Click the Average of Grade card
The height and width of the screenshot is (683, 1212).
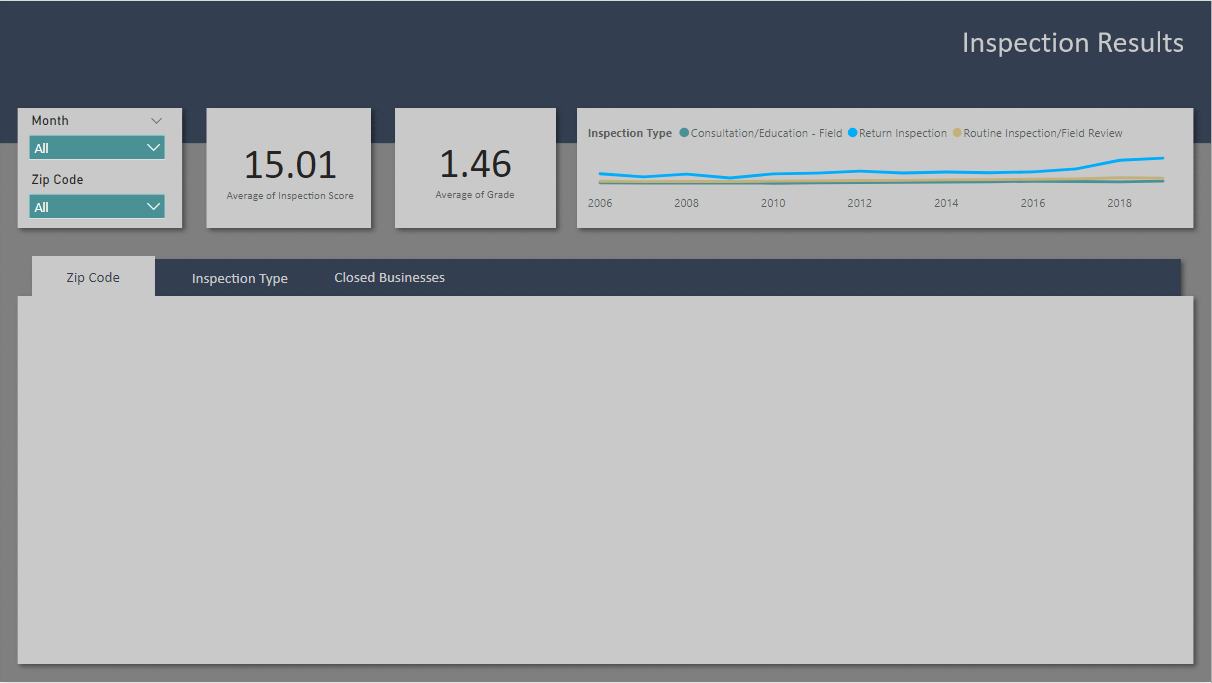coord(475,168)
